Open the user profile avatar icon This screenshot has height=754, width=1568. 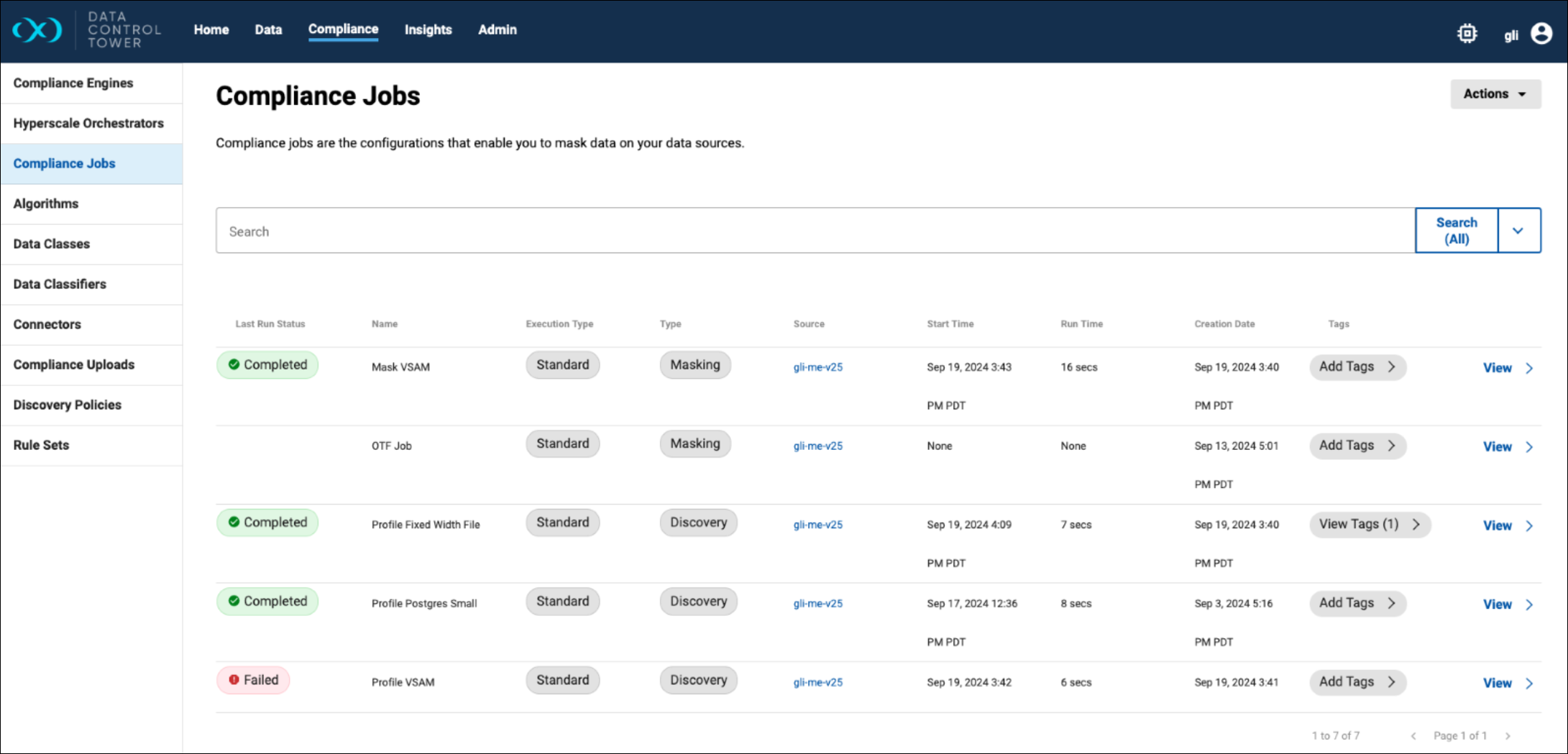(x=1541, y=34)
